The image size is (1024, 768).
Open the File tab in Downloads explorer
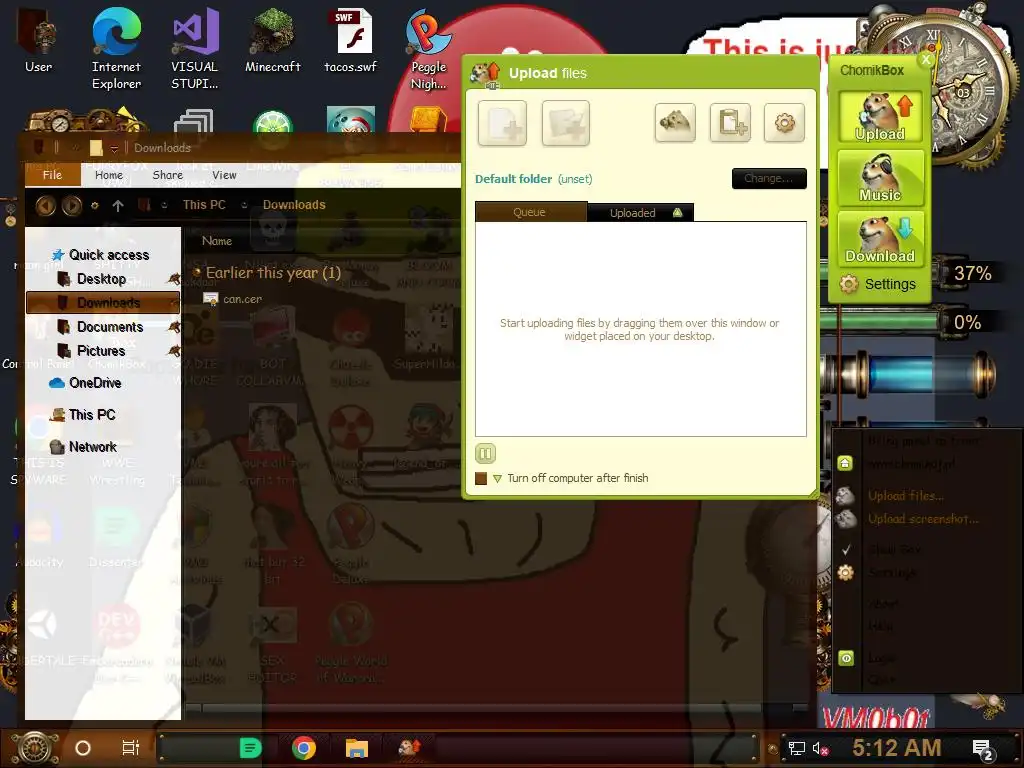52,175
